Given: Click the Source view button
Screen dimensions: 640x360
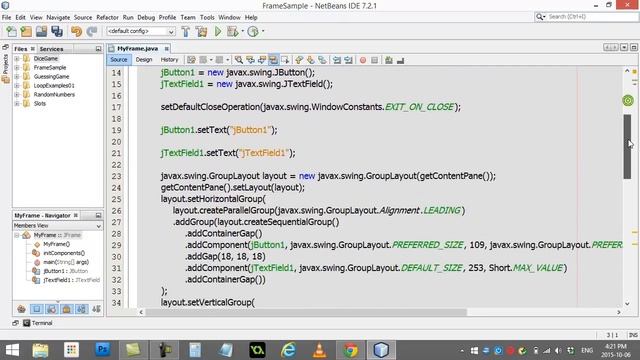Looking at the screenshot, I should pyautogui.click(x=119, y=60).
